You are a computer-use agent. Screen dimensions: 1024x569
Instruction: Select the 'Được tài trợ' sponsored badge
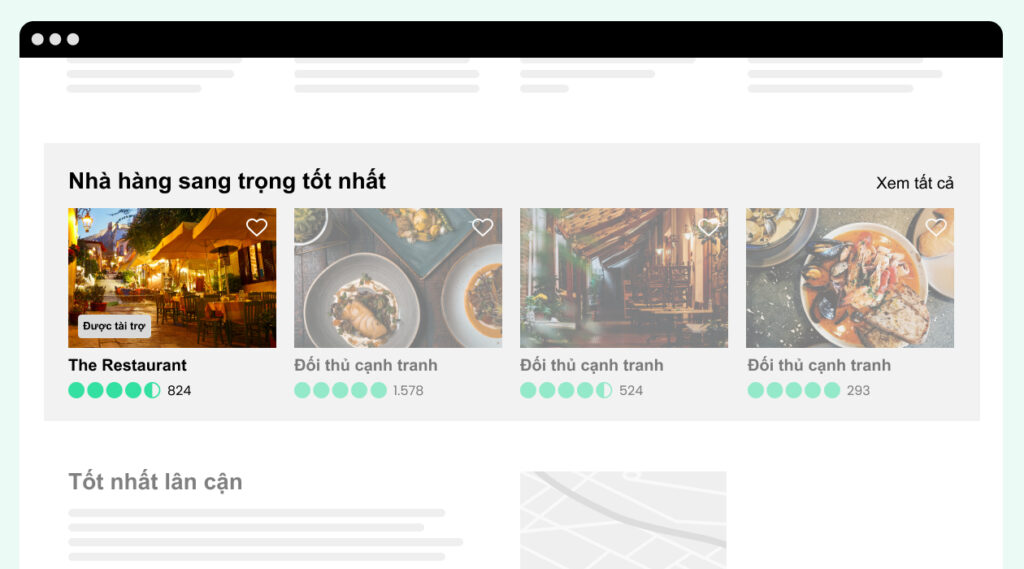[114, 326]
